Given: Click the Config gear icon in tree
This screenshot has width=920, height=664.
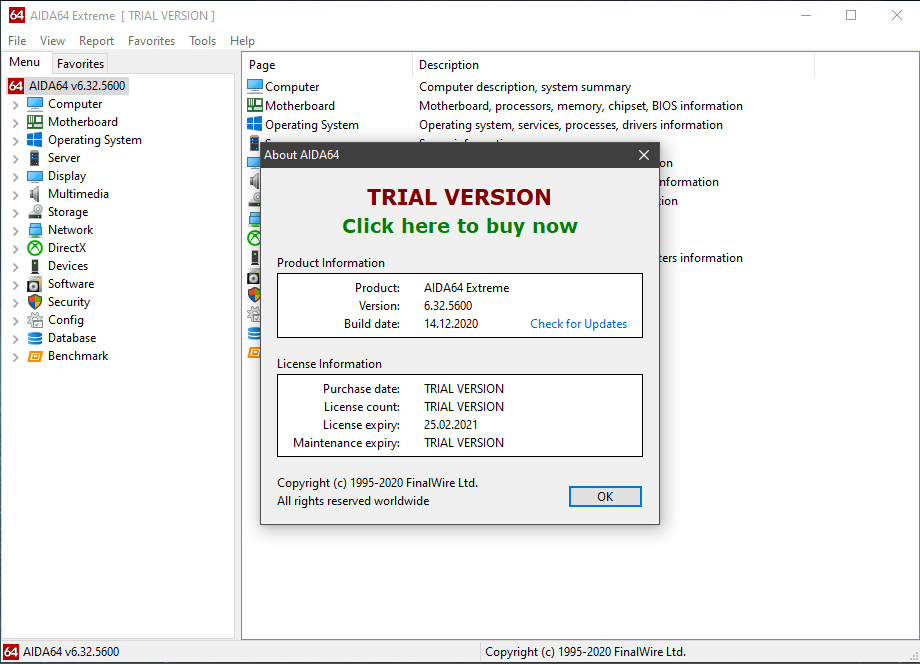Looking at the screenshot, I should tap(35, 320).
